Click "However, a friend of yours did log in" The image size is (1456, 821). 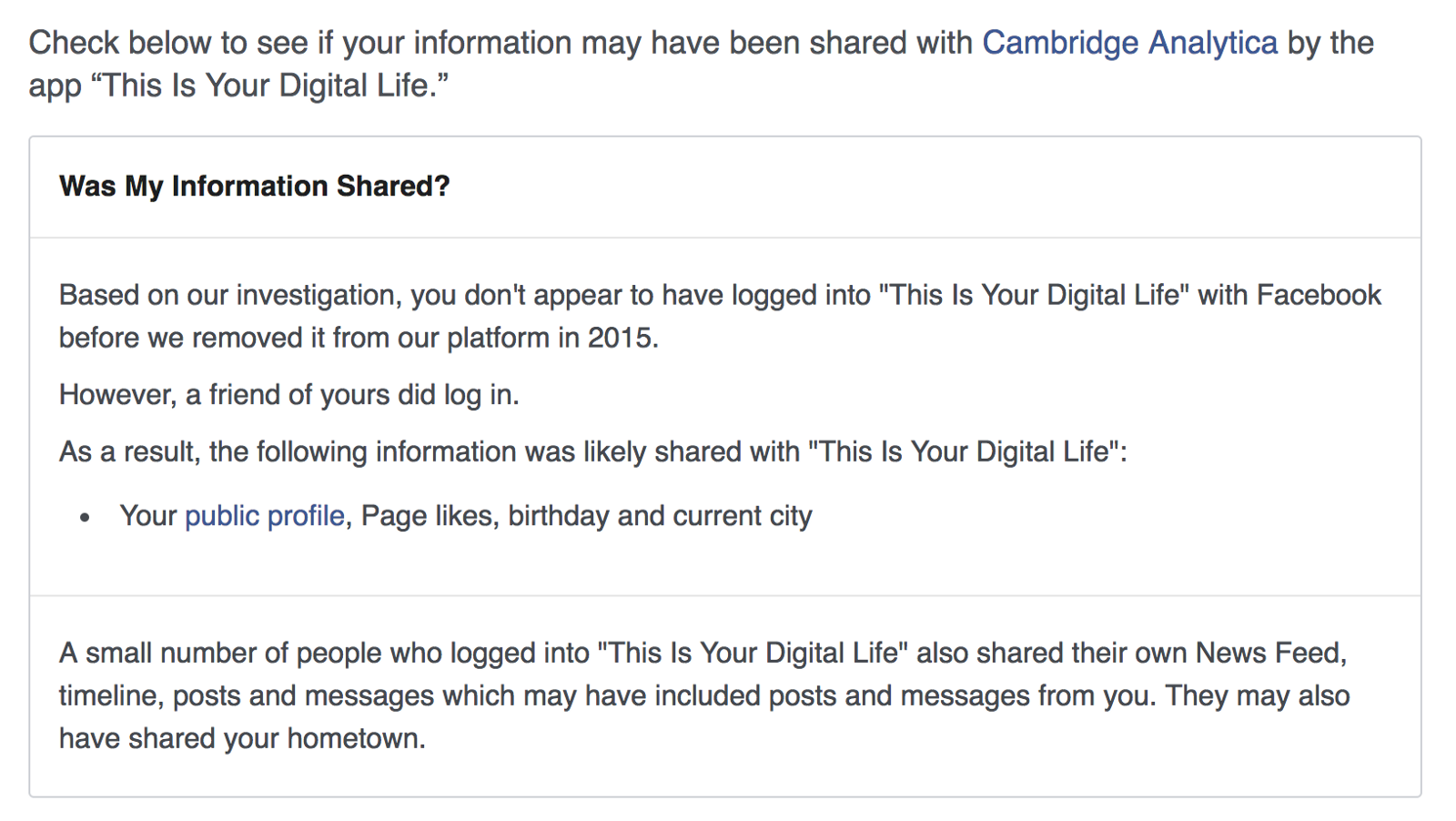click(x=288, y=395)
